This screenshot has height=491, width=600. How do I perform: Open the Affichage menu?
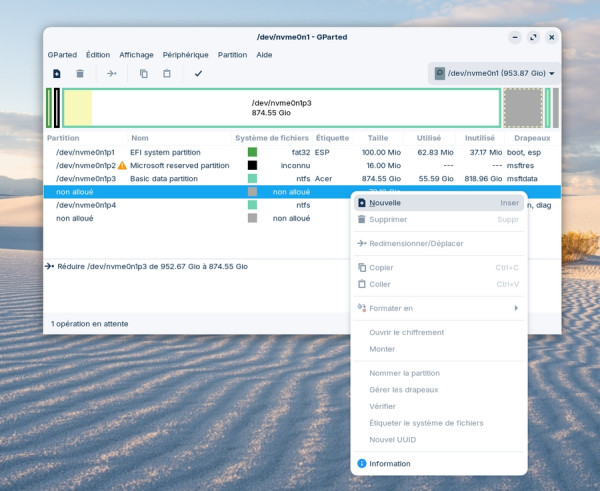(x=136, y=55)
